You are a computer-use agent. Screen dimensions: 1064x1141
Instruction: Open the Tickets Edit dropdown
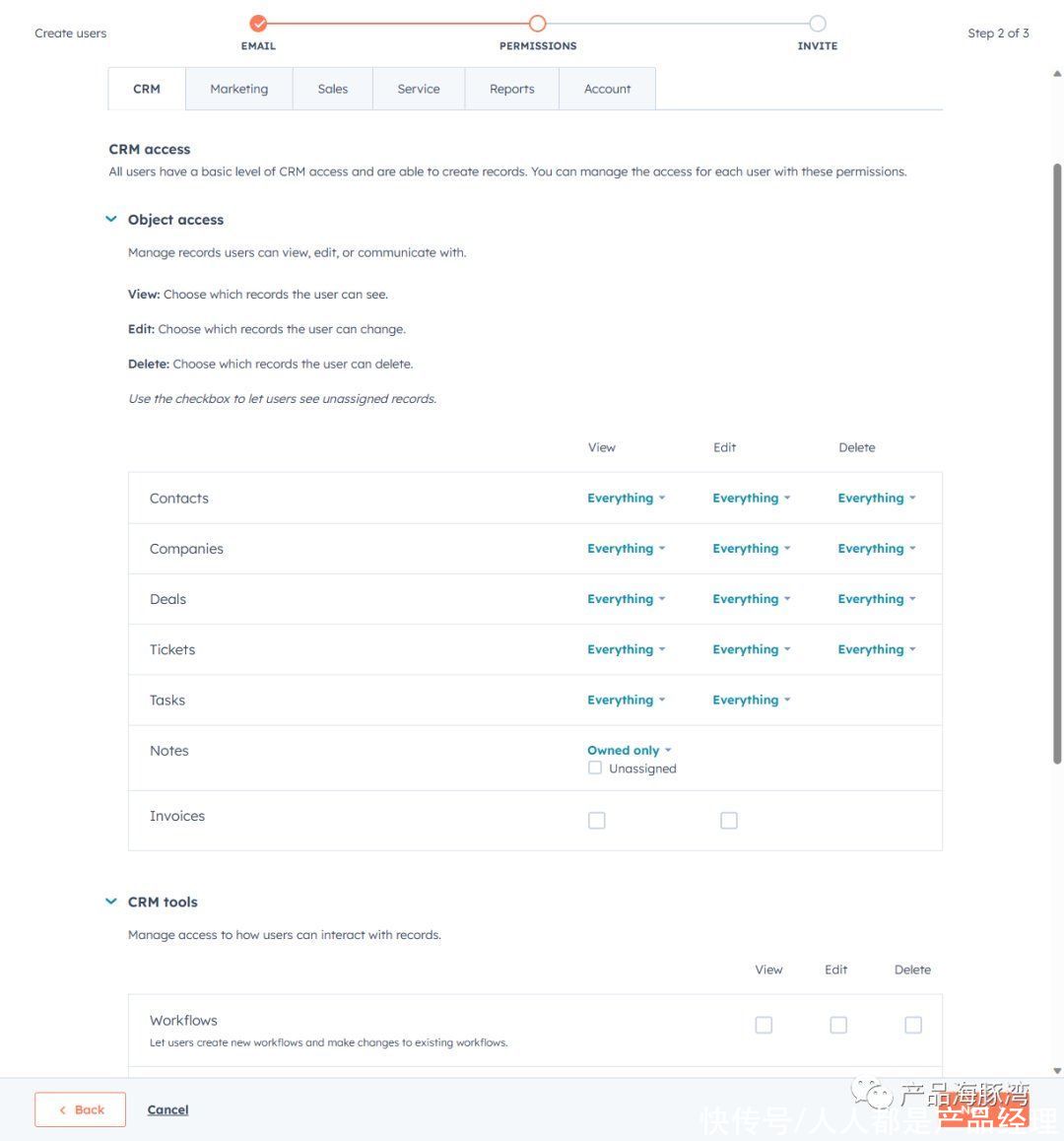click(751, 649)
